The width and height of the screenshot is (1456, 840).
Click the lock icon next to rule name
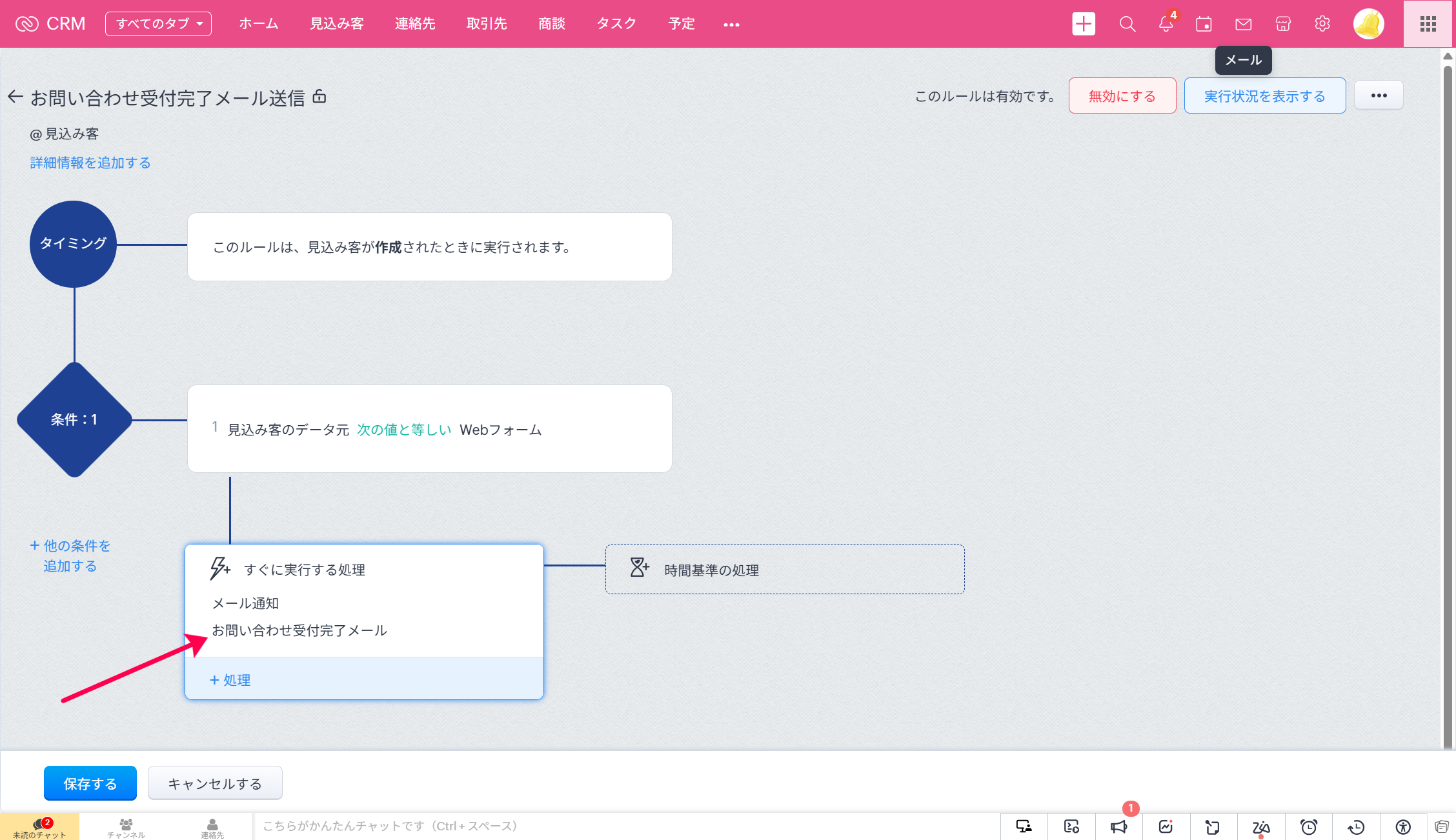(x=319, y=97)
